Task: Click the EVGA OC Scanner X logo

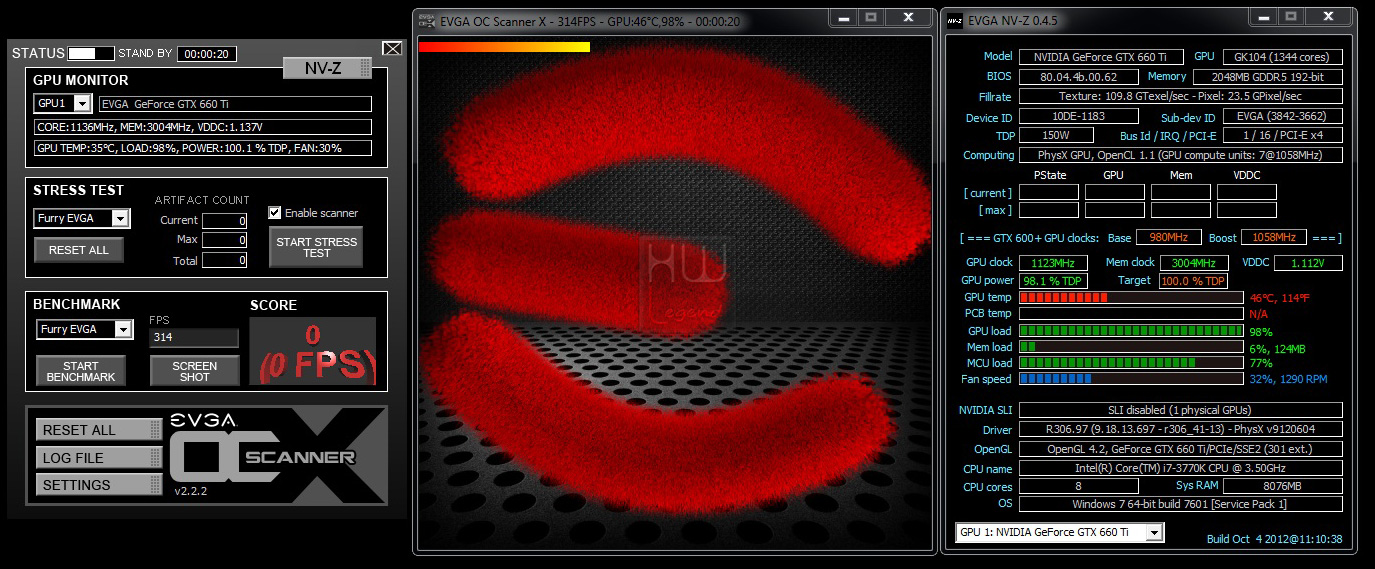Action: 277,456
